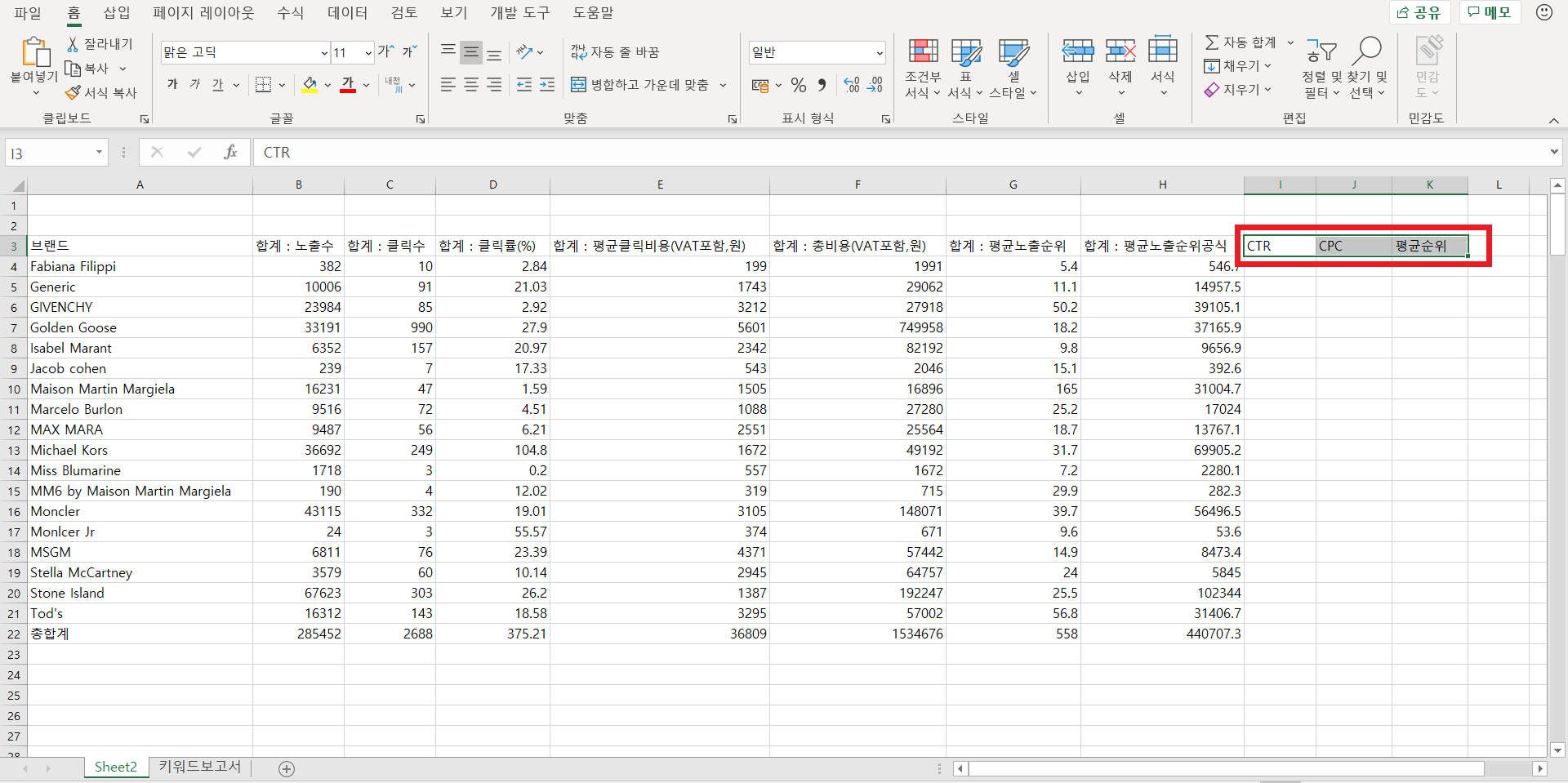1568x783 pixels.
Task: Open fill color dropdown arrow
Action: [x=328, y=85]
